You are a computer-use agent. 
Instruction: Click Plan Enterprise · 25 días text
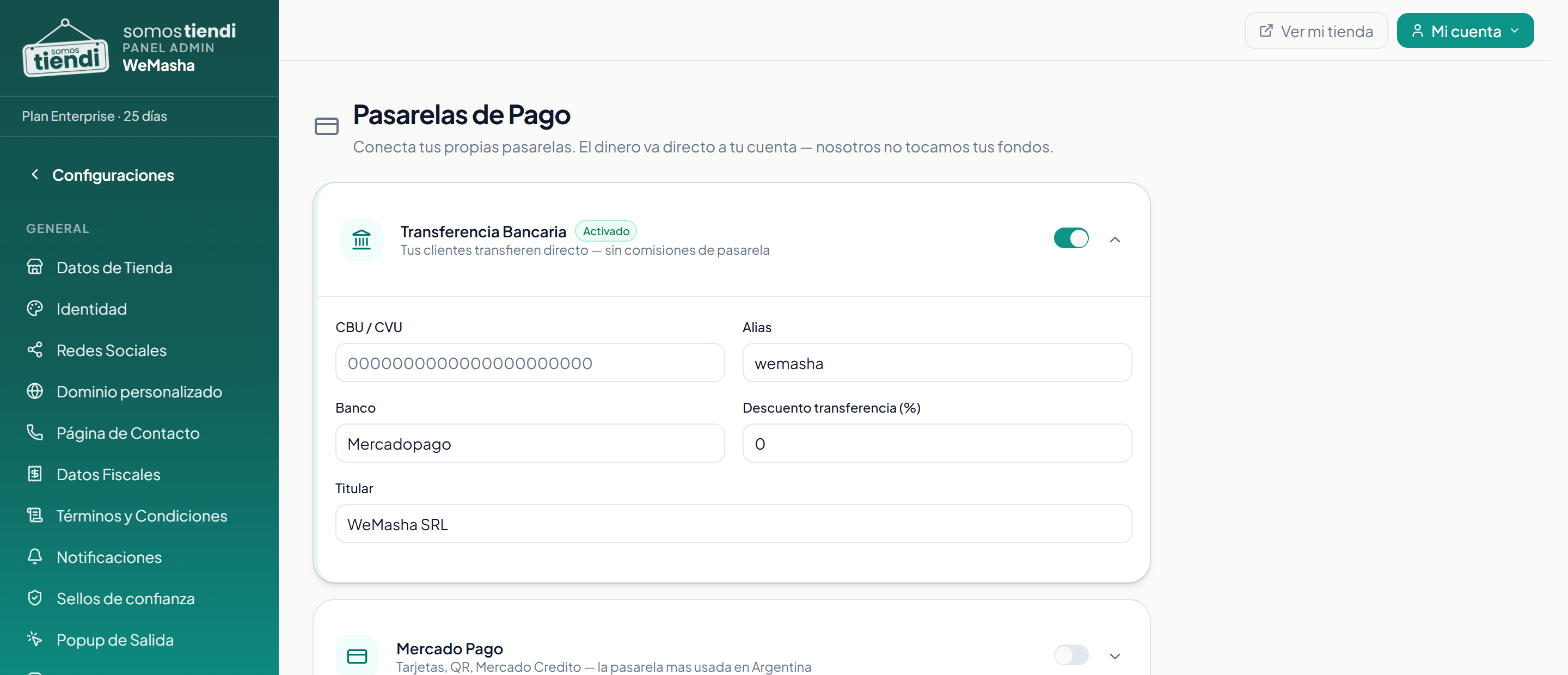(x=94, y=115)
